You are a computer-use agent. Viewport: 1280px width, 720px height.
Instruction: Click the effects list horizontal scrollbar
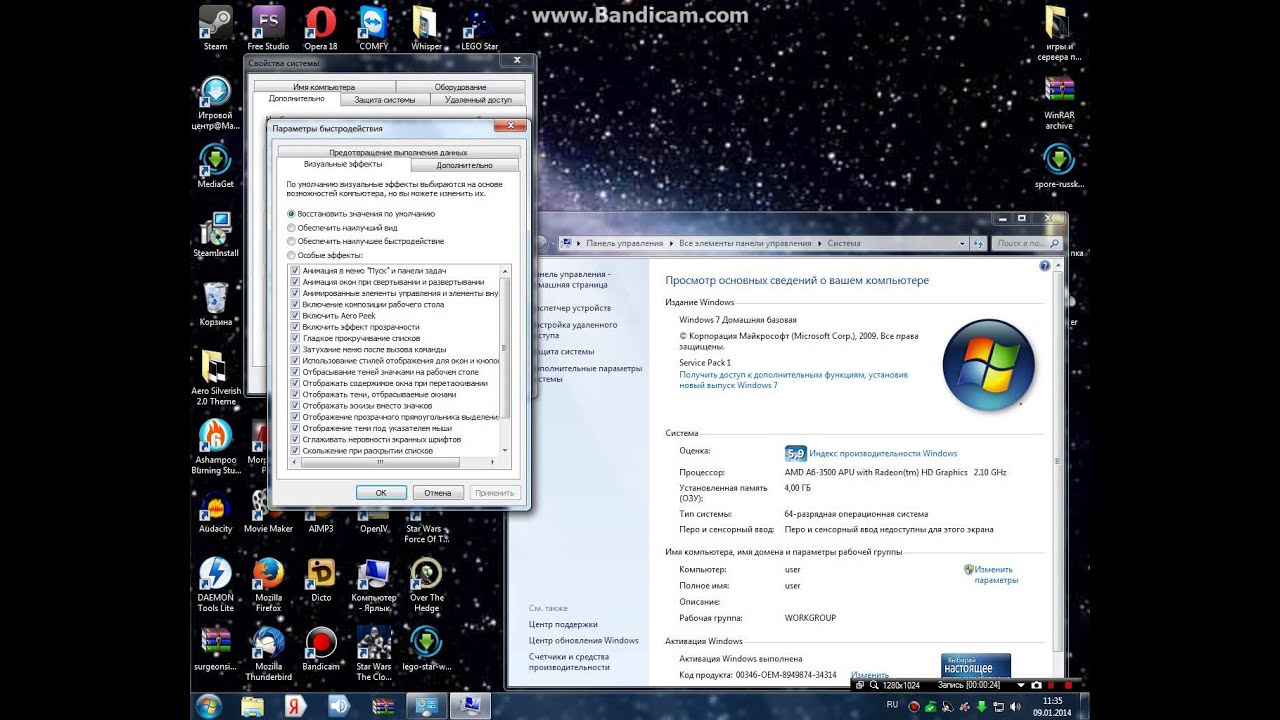[x=393, y=463]
